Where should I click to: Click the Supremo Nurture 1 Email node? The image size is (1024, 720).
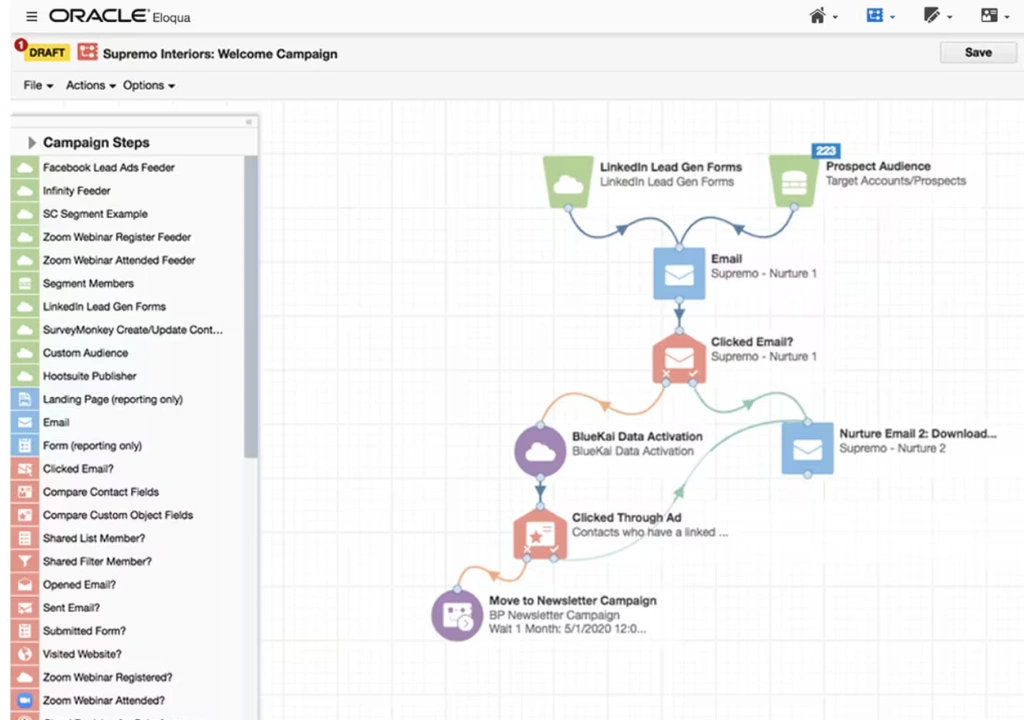[x=679, y=273]
